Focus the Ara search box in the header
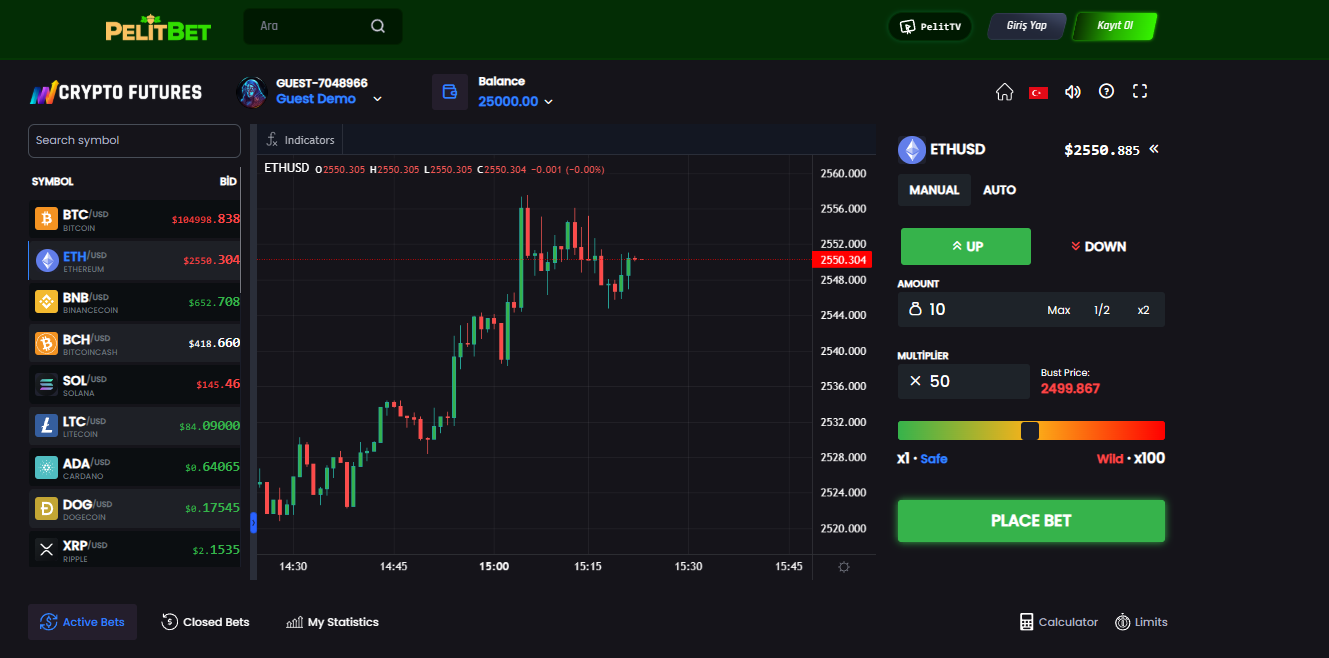The width and height of the screenshot is (1329, 658). [x=323, y=26]
